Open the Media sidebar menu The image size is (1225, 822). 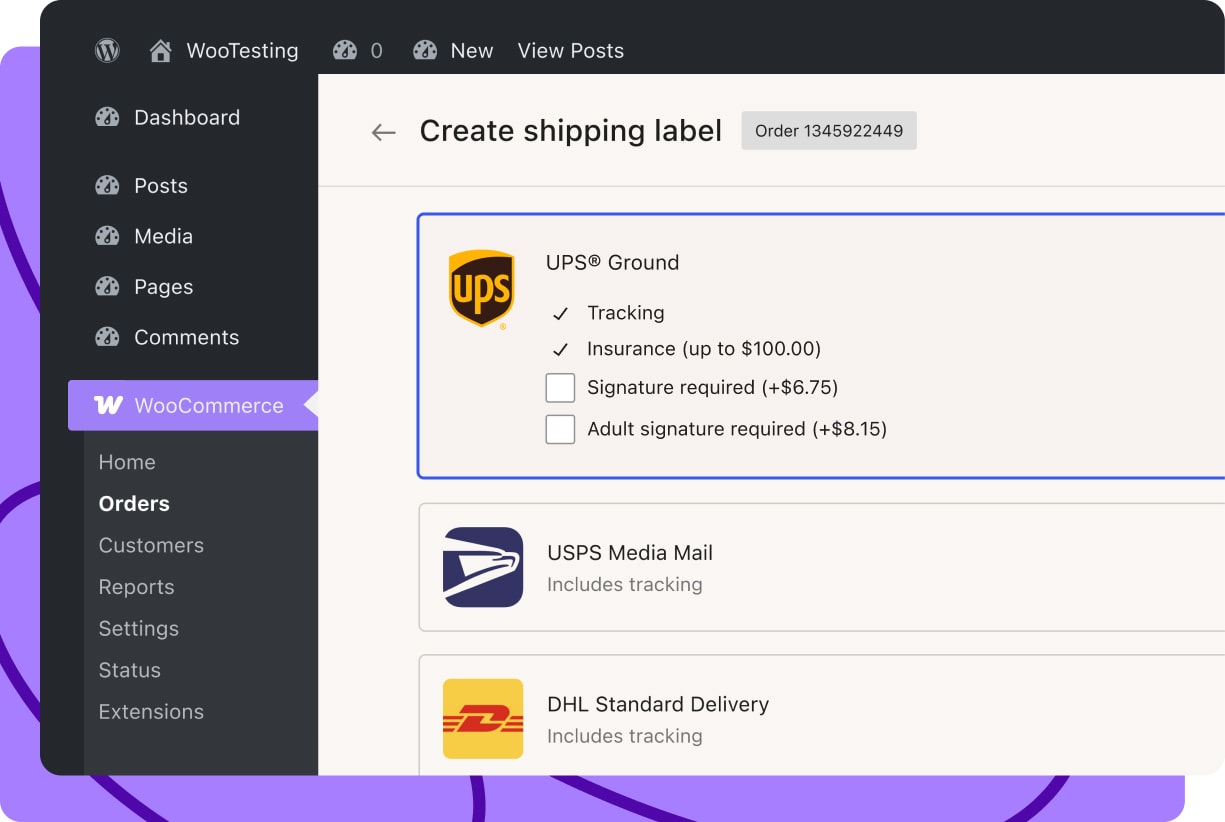tap(163, 236)
